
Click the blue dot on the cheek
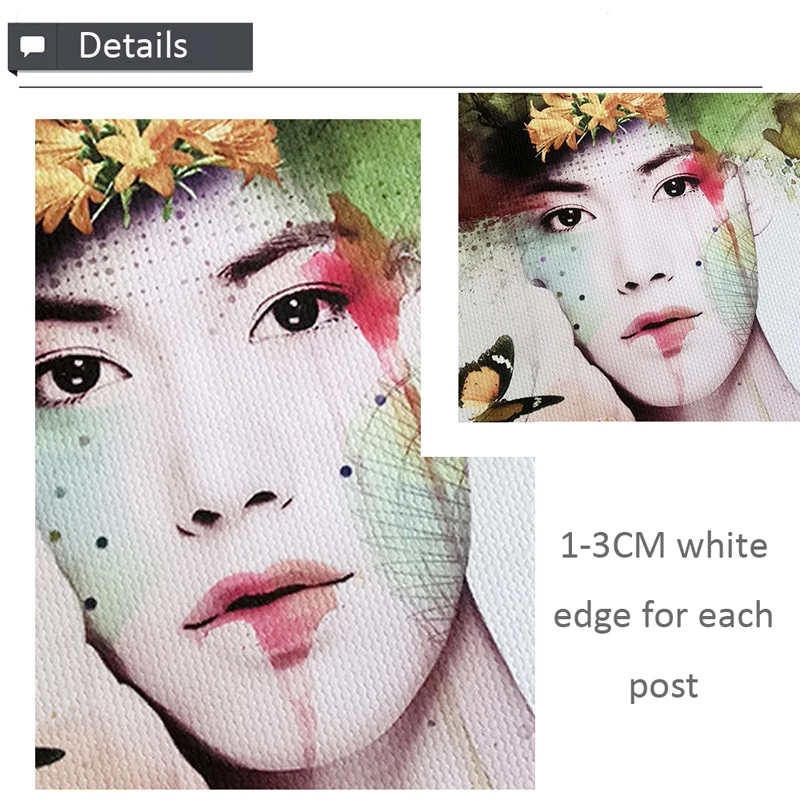tap(346, 471)
